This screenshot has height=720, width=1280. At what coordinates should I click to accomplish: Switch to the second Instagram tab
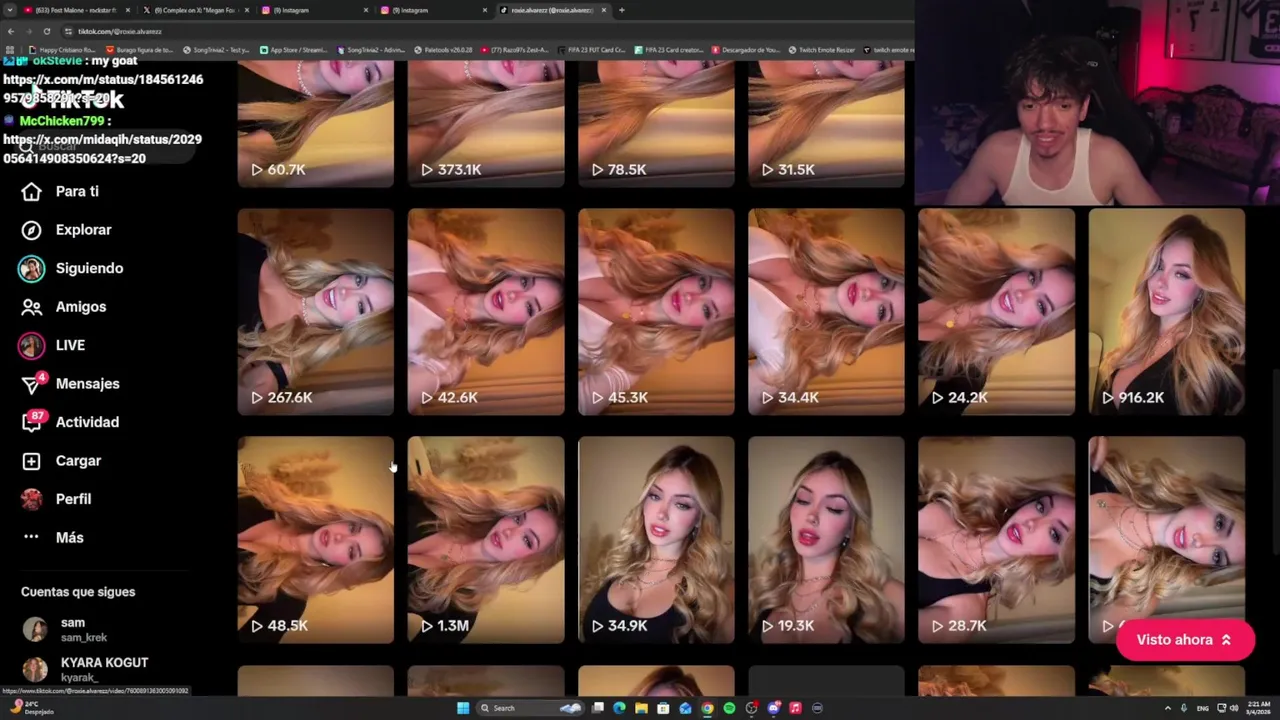[434, 10]
